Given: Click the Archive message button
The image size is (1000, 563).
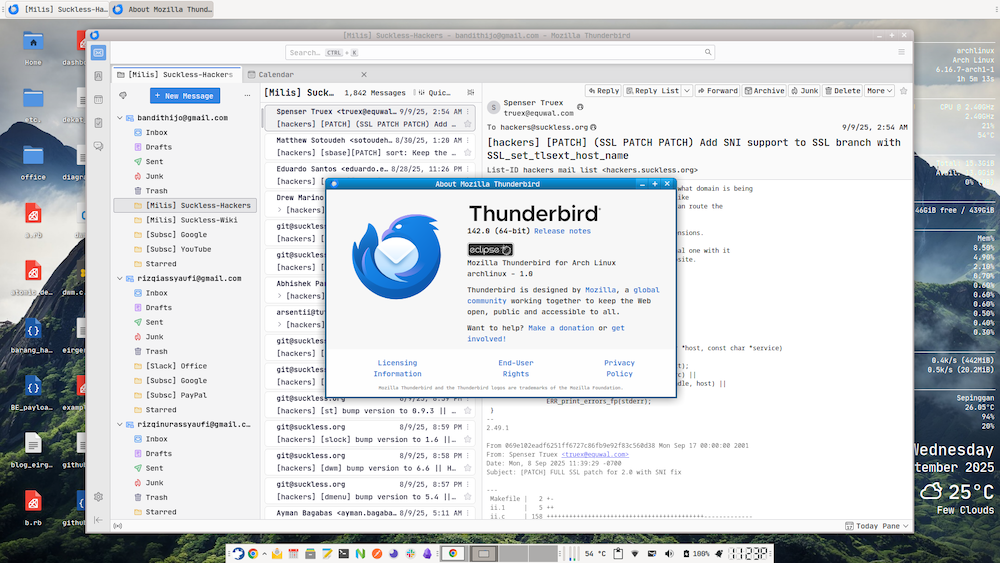Looking at the screenshot, I should tap(764, 91).
